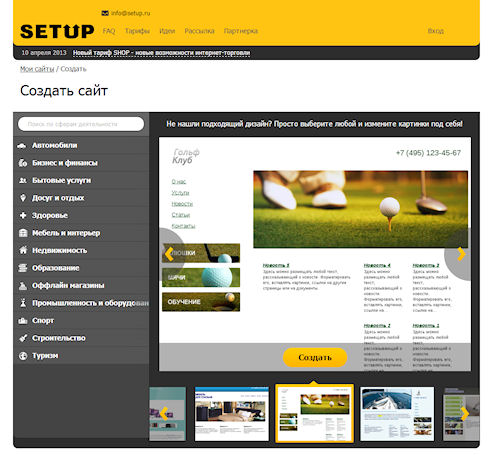
Task: Open the Бизнес и финансы category
Action: pos(81,163)
